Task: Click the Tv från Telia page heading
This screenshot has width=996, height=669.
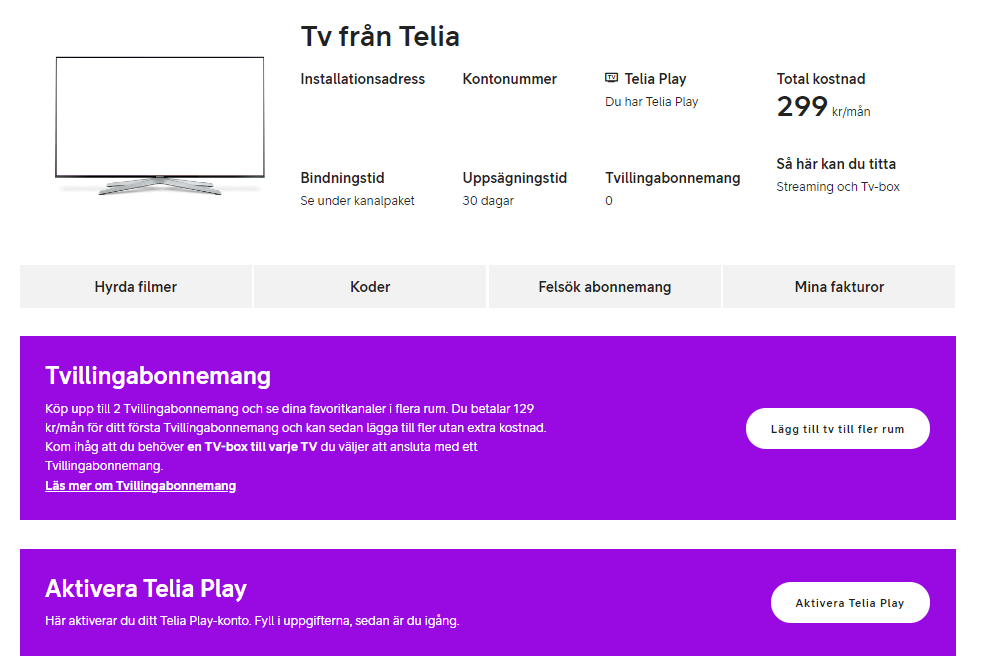Action: (x=380, y=36)
